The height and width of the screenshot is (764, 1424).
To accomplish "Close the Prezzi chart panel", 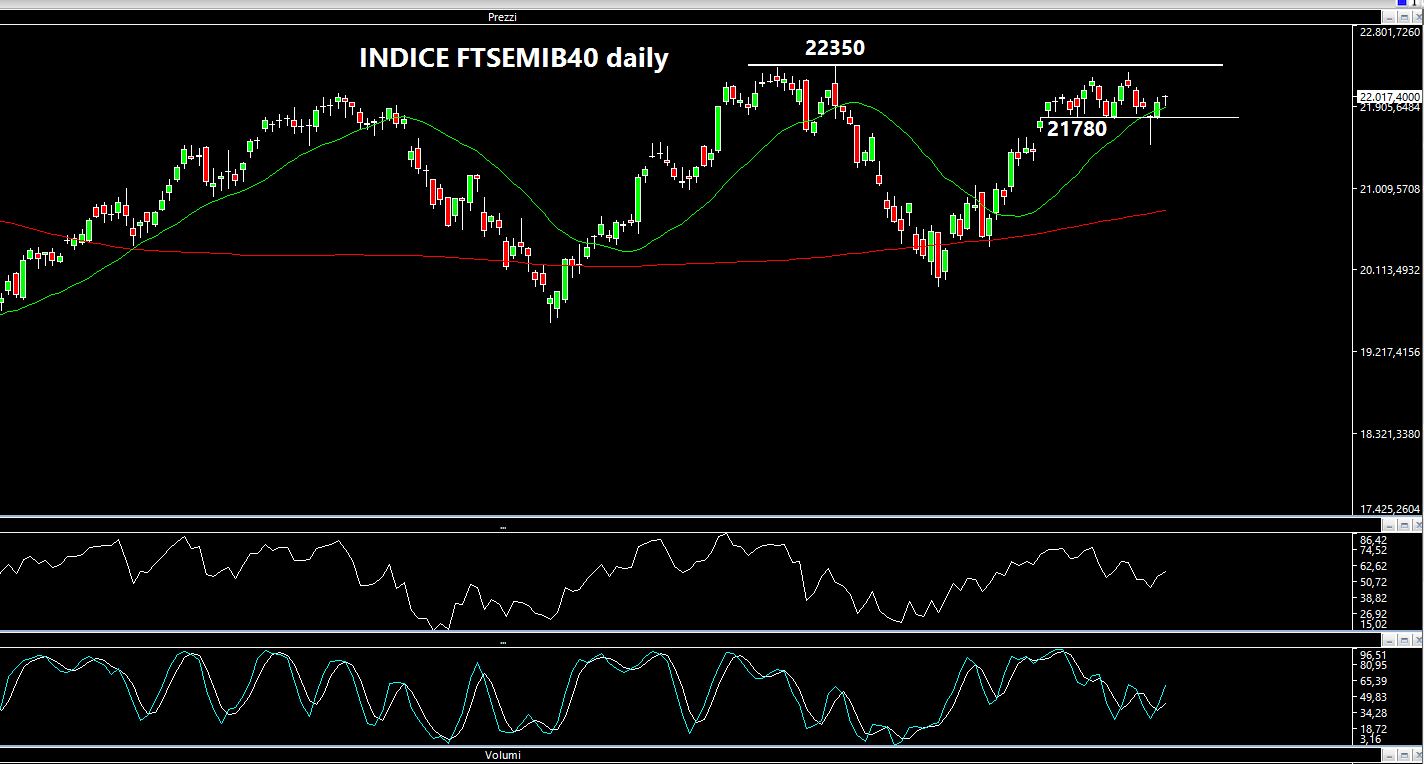I will tap(1416, 17).
